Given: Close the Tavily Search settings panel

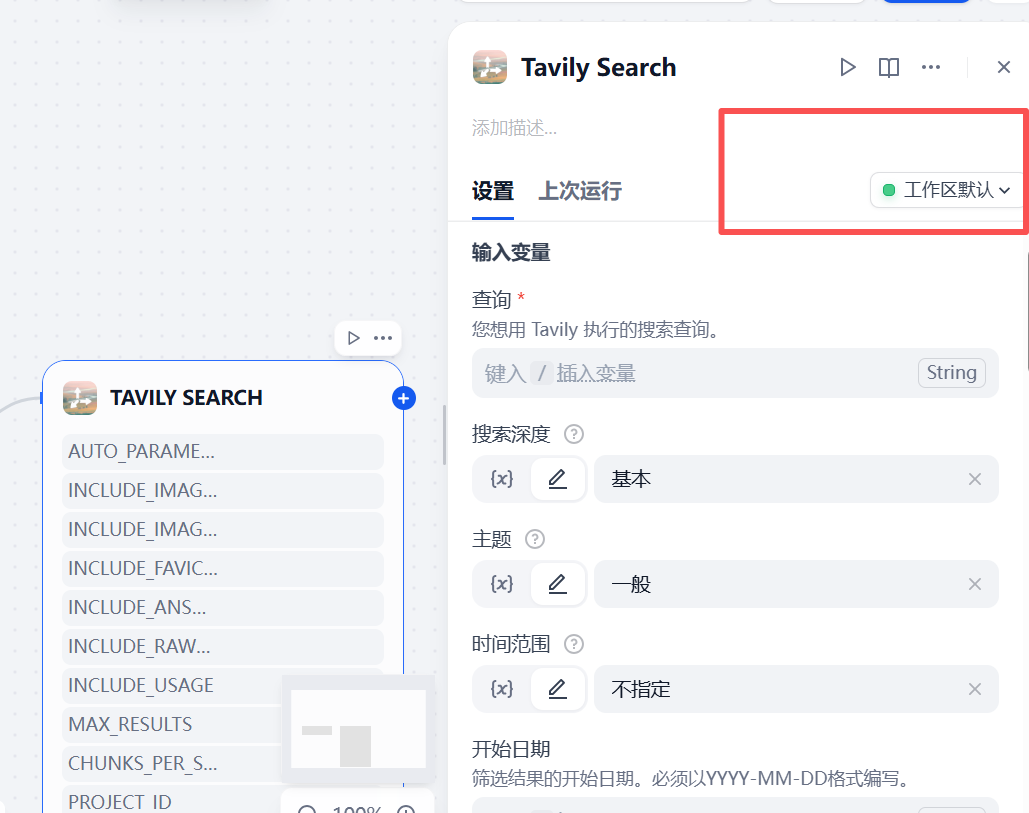Looking at the screenshot, I should pos(1003,67).
